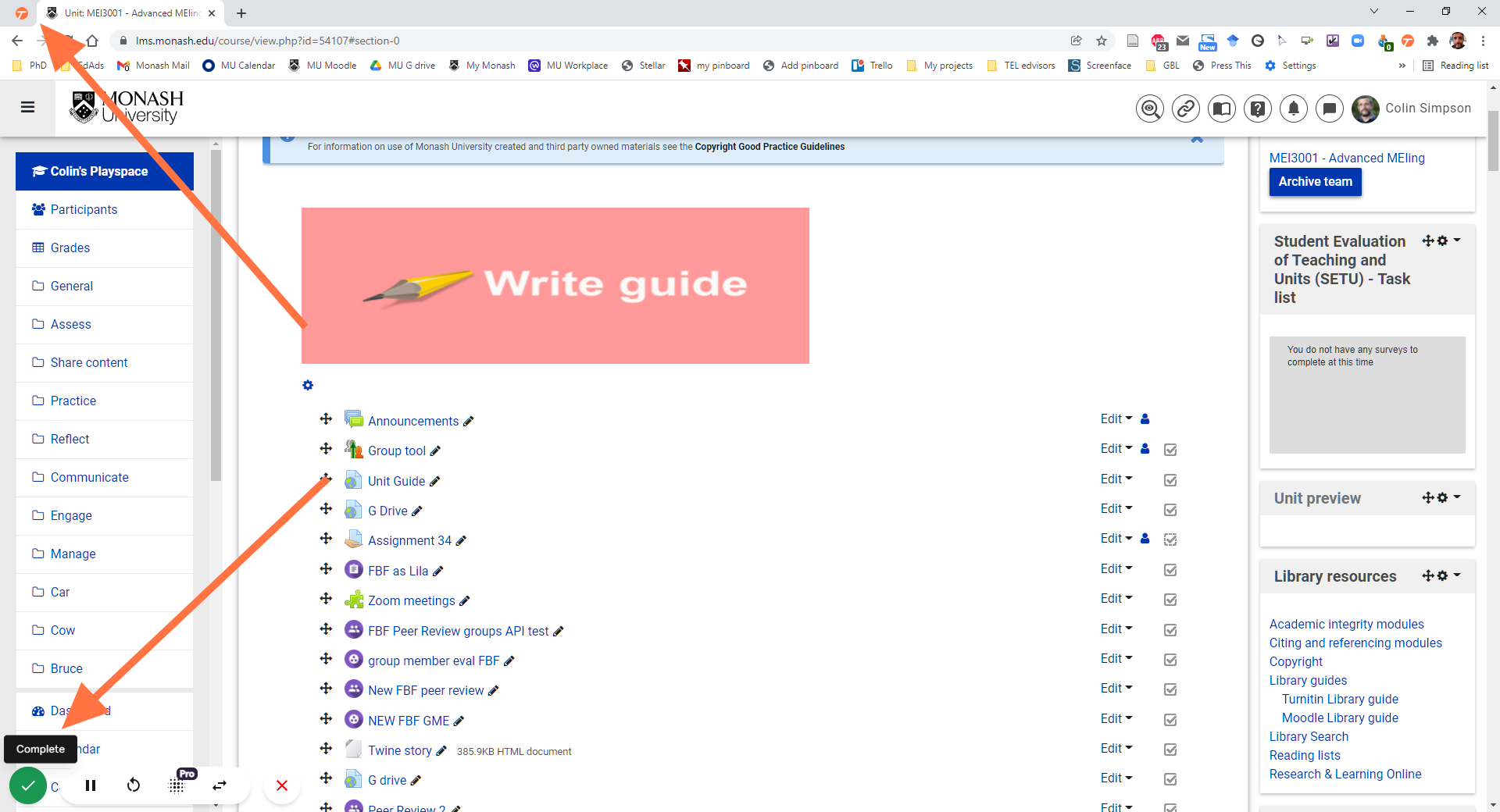Cancel recording with the red X button
The width and height of the screenshot is (1500, 812).
[x=282, y=785]
